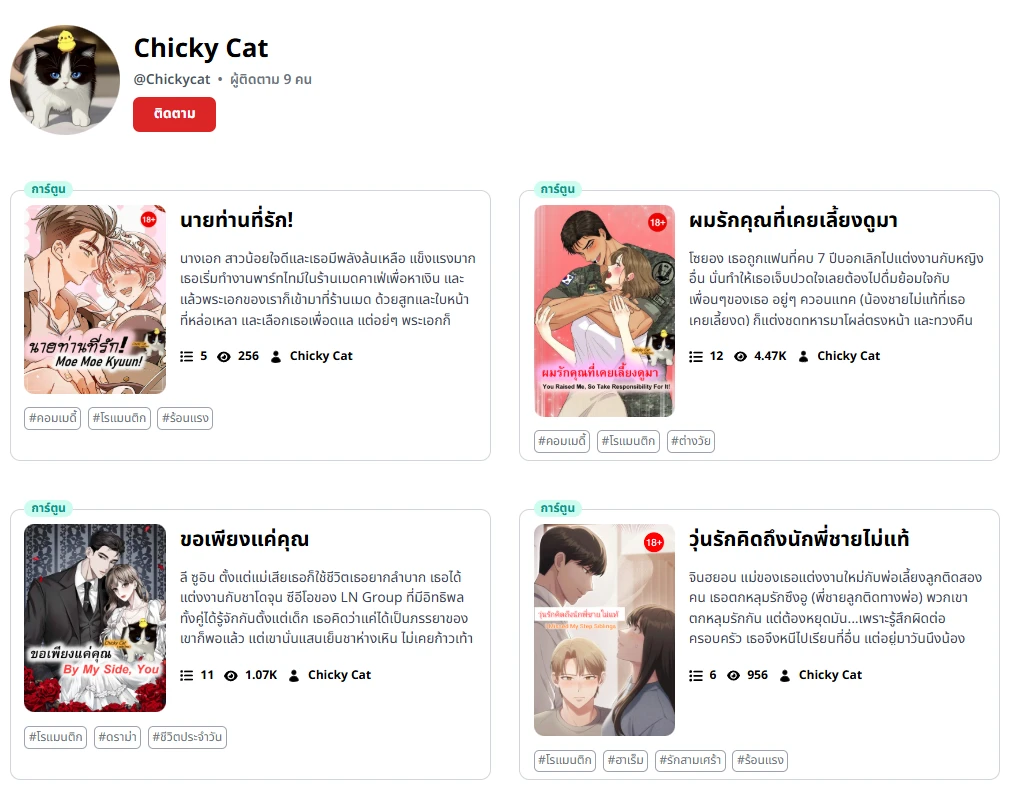This screenshot has width=1014, height=802.
Task: Click the eye views icon showing 256
Action: pyautogui.click(x=224, y=356)
